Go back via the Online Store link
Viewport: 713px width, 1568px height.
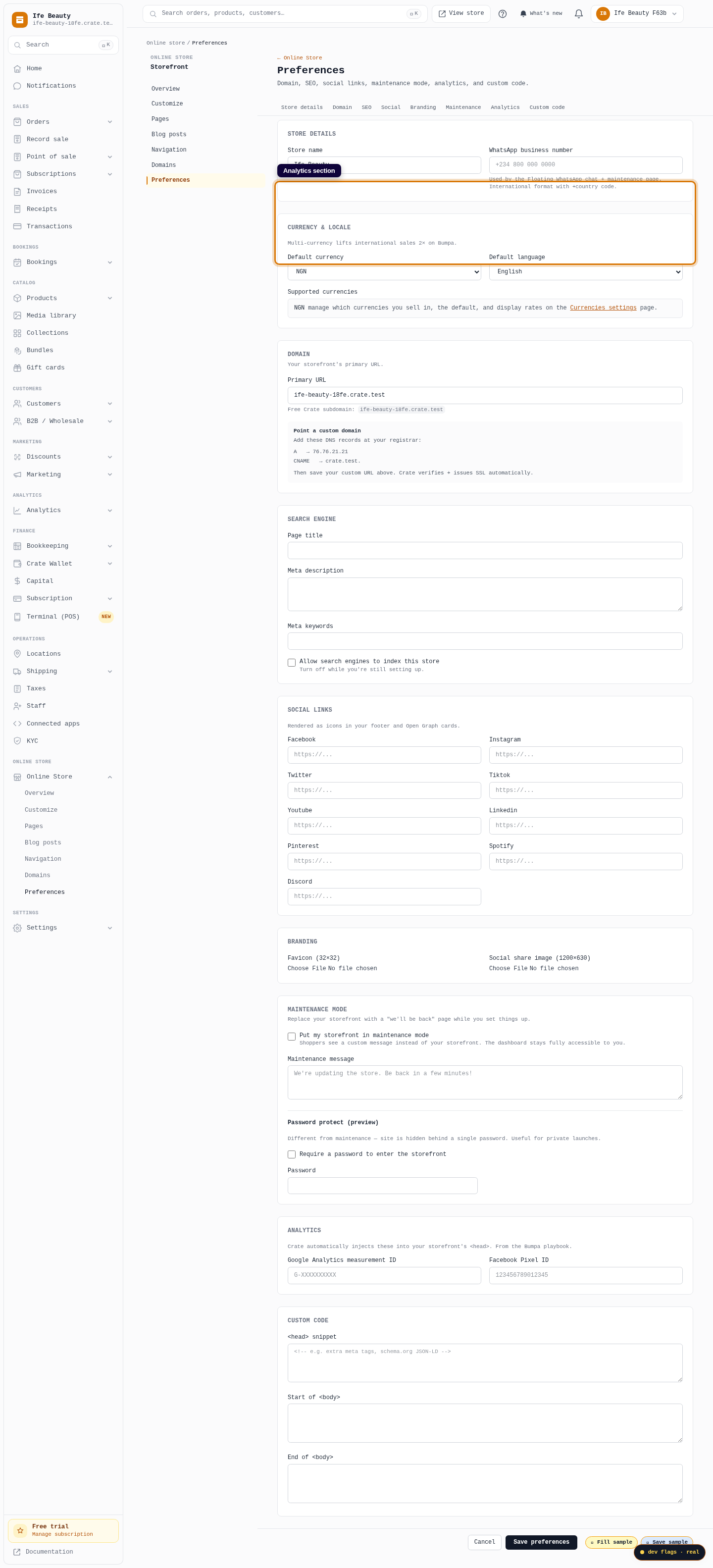(x=300, y=58)
